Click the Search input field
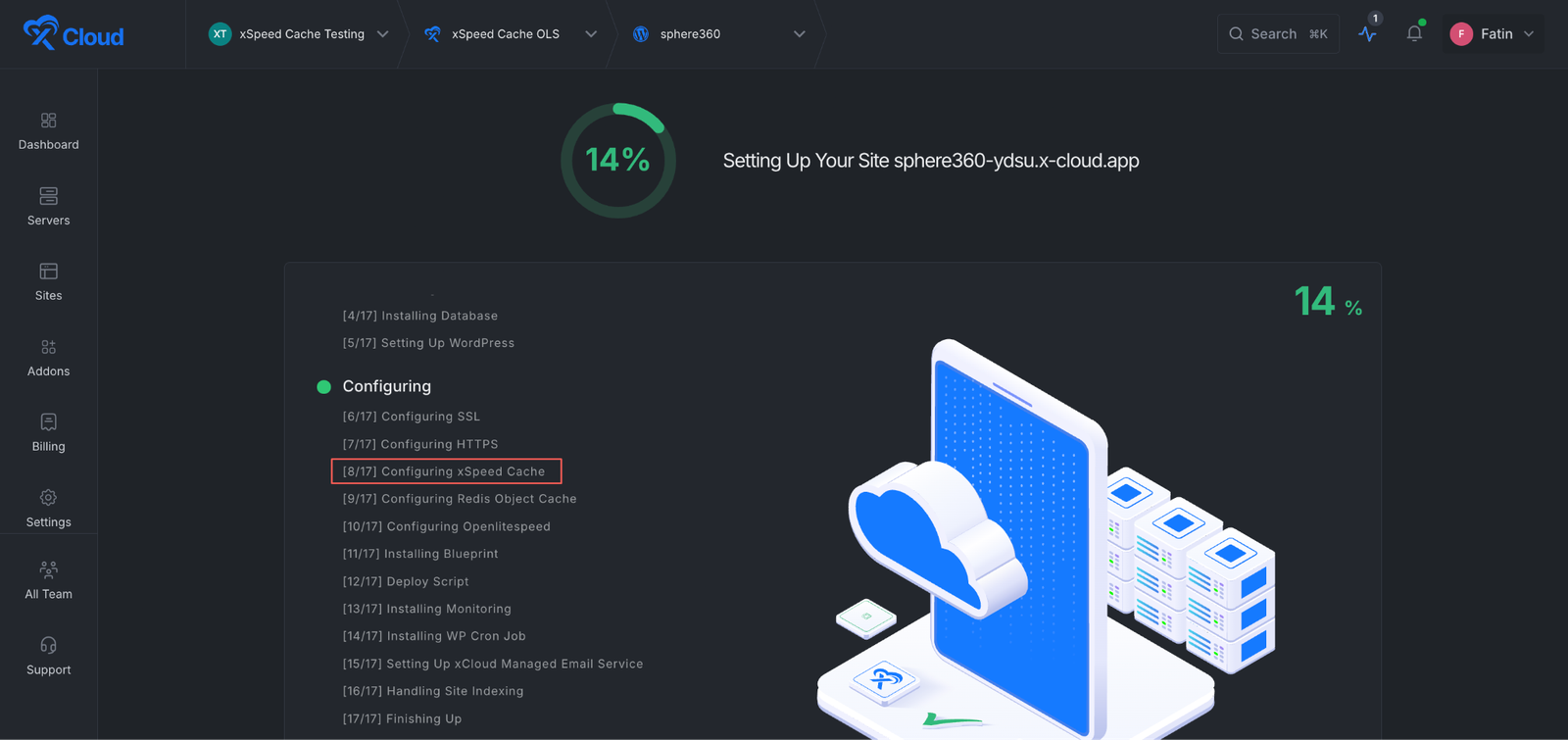The image size is (1568, 740). [1278, 34]
